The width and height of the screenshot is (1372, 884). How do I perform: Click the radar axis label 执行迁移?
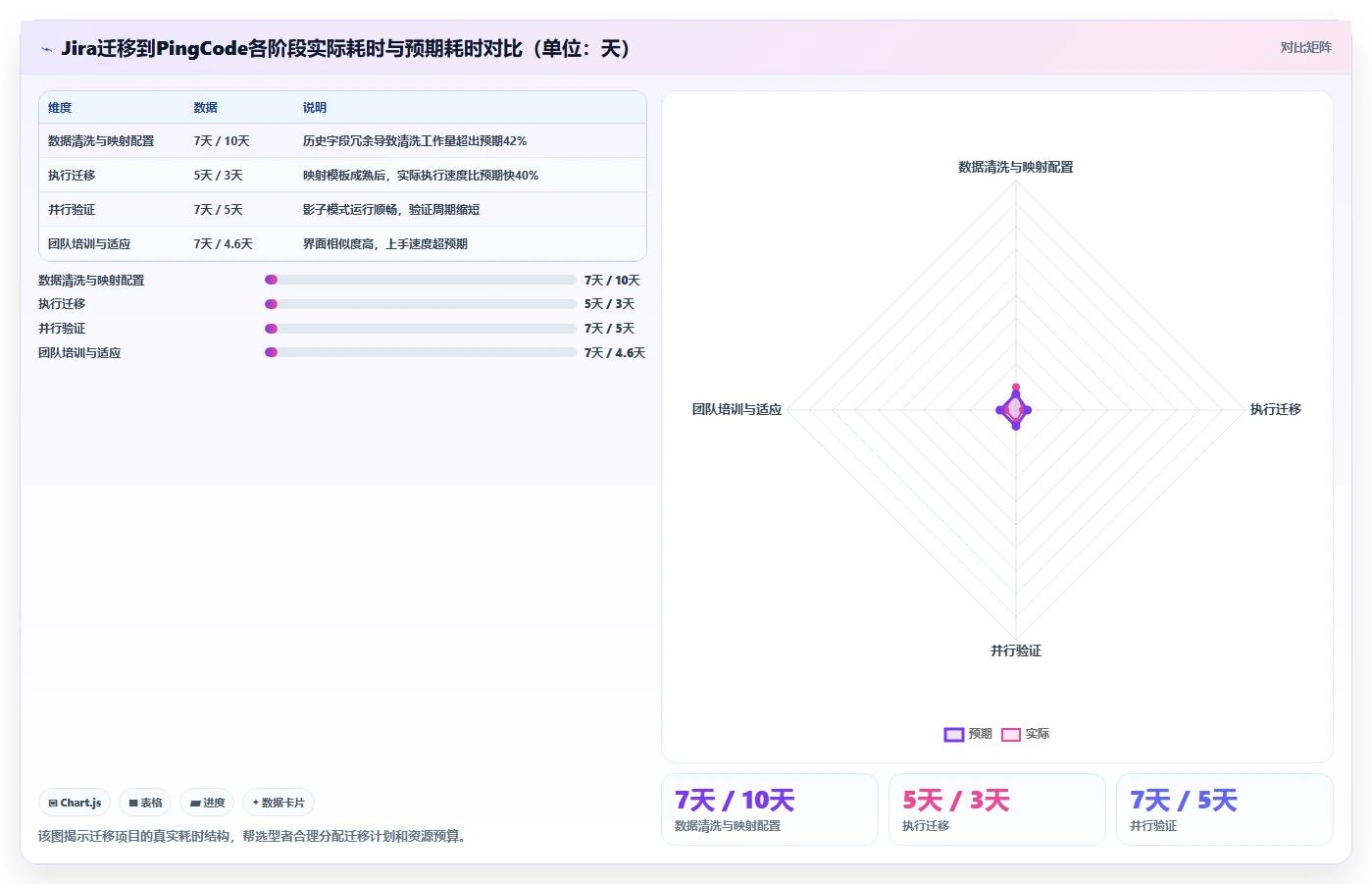coord(1275,410)
